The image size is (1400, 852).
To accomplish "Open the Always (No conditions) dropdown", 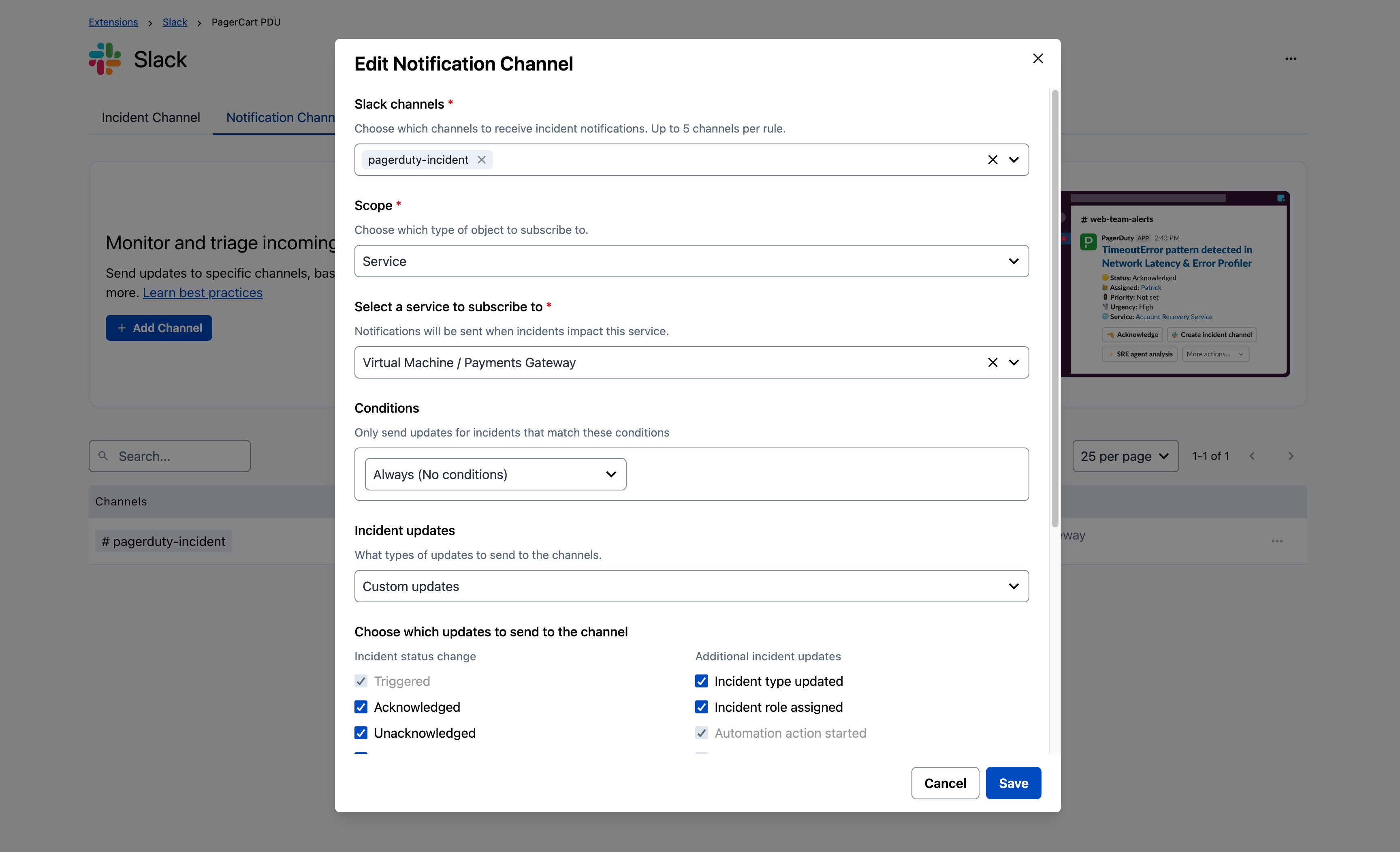I will 495,475.
